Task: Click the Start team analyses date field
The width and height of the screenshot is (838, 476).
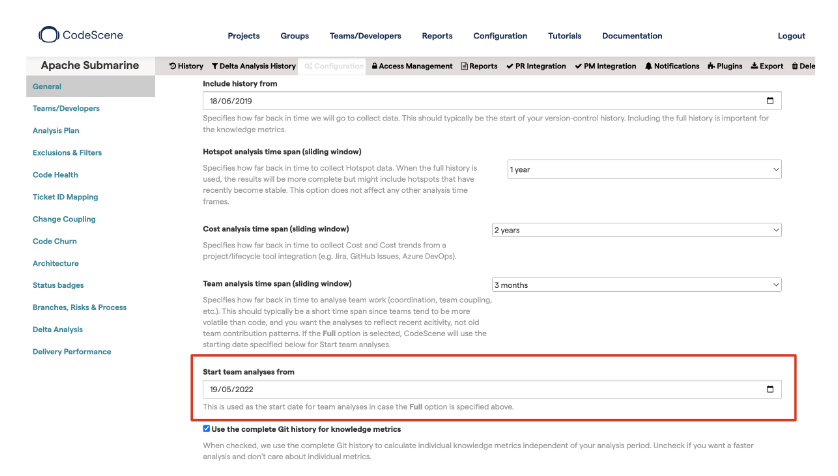Action: pos(480,389)
